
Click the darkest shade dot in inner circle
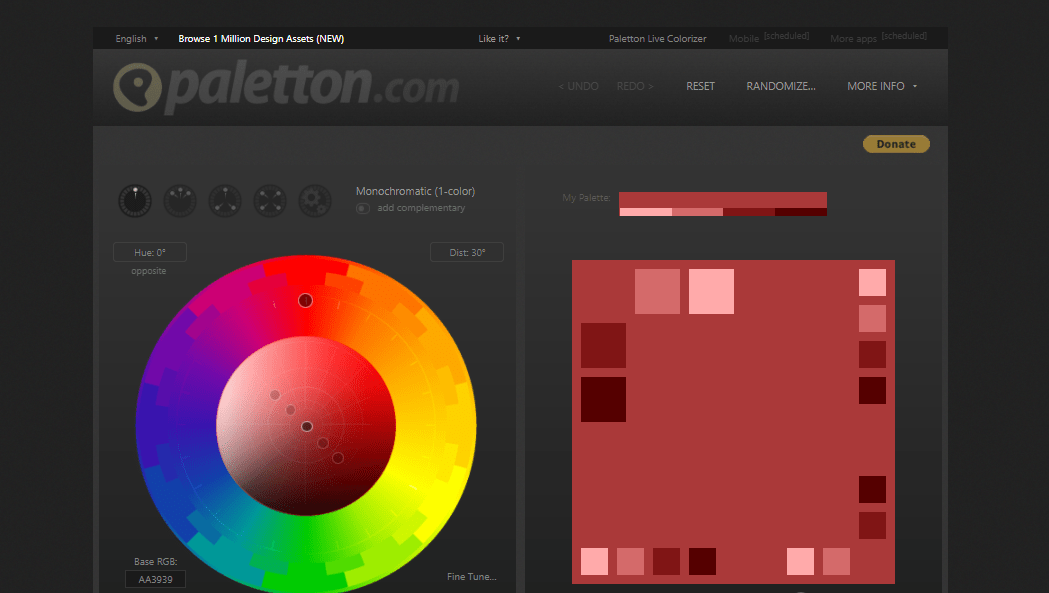338,458
